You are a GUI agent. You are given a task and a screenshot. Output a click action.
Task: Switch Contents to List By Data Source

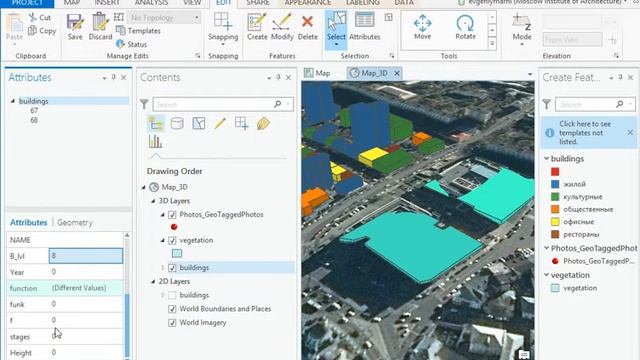[x=177, y=124]
